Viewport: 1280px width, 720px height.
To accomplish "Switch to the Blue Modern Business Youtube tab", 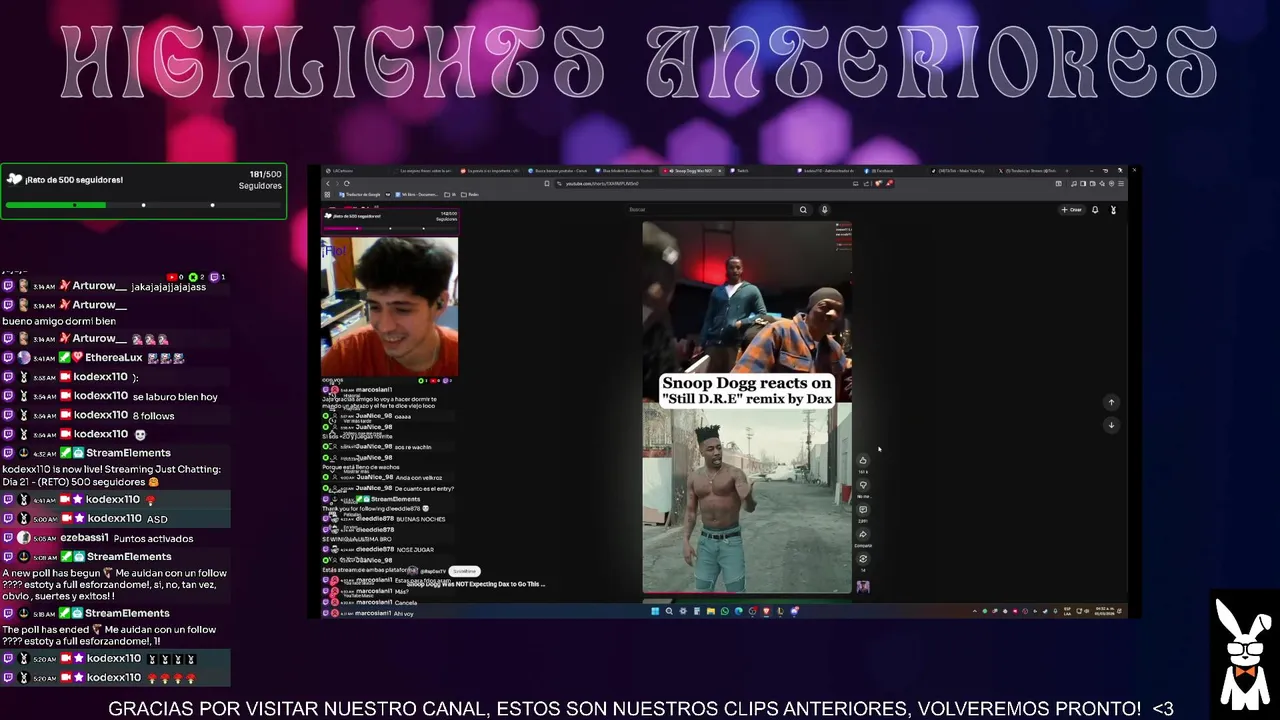I will coord(626,171).
